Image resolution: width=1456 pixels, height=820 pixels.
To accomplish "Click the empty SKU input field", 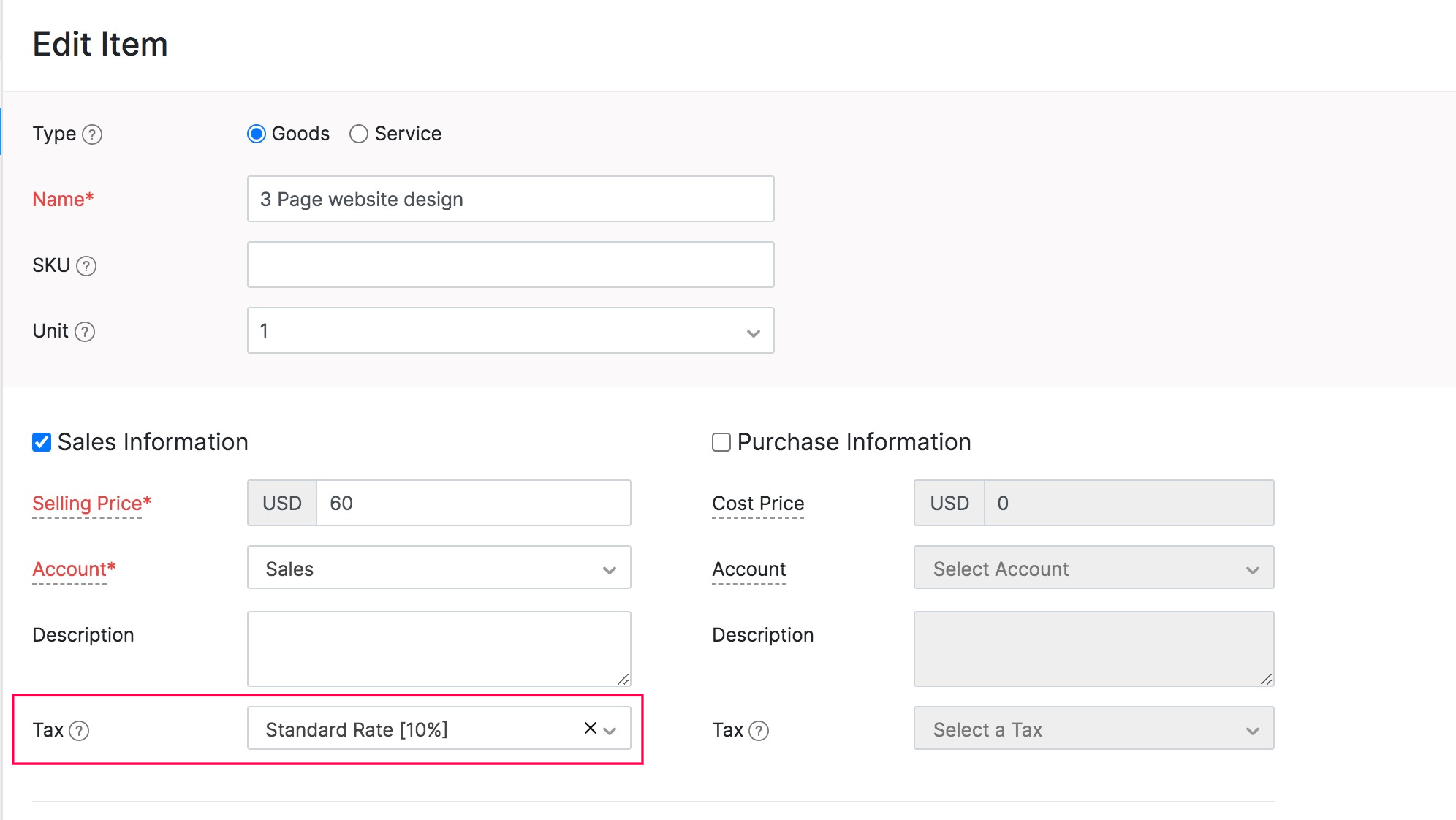I will tap(509, 265).
